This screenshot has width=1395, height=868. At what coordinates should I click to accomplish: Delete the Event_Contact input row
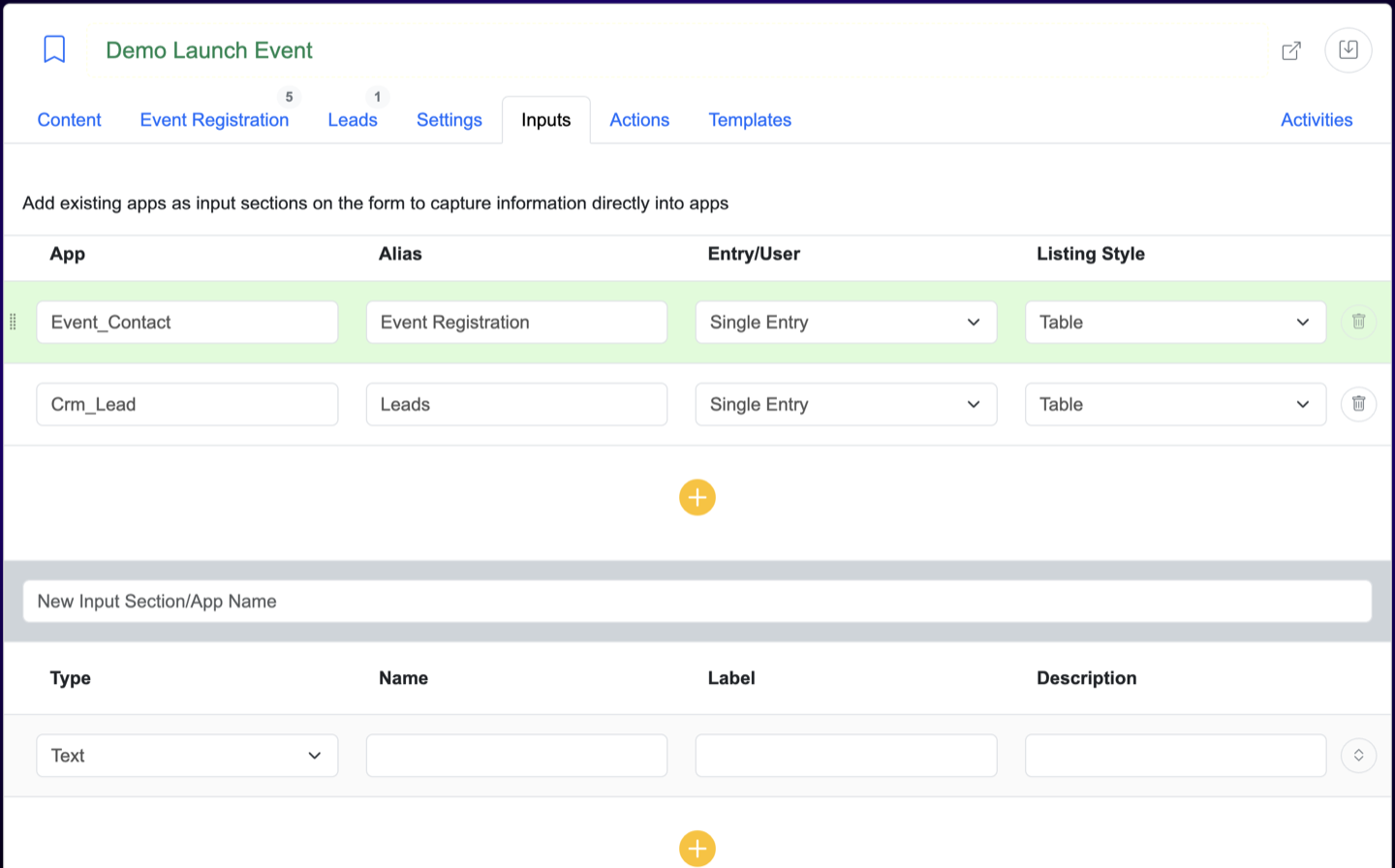point(1358,322)
